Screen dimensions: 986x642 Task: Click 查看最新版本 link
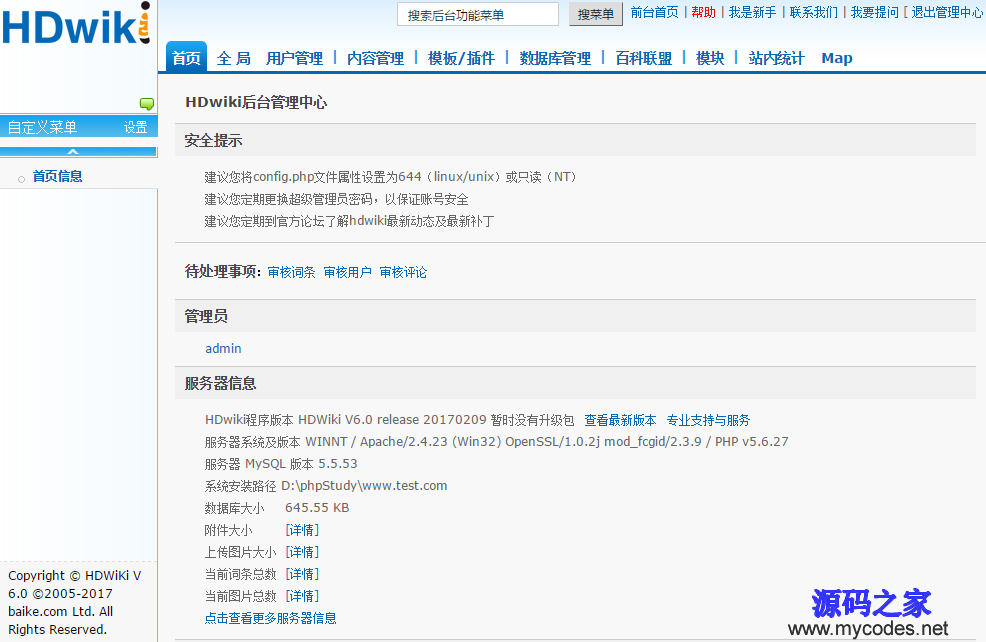click(x=620, y=420)
